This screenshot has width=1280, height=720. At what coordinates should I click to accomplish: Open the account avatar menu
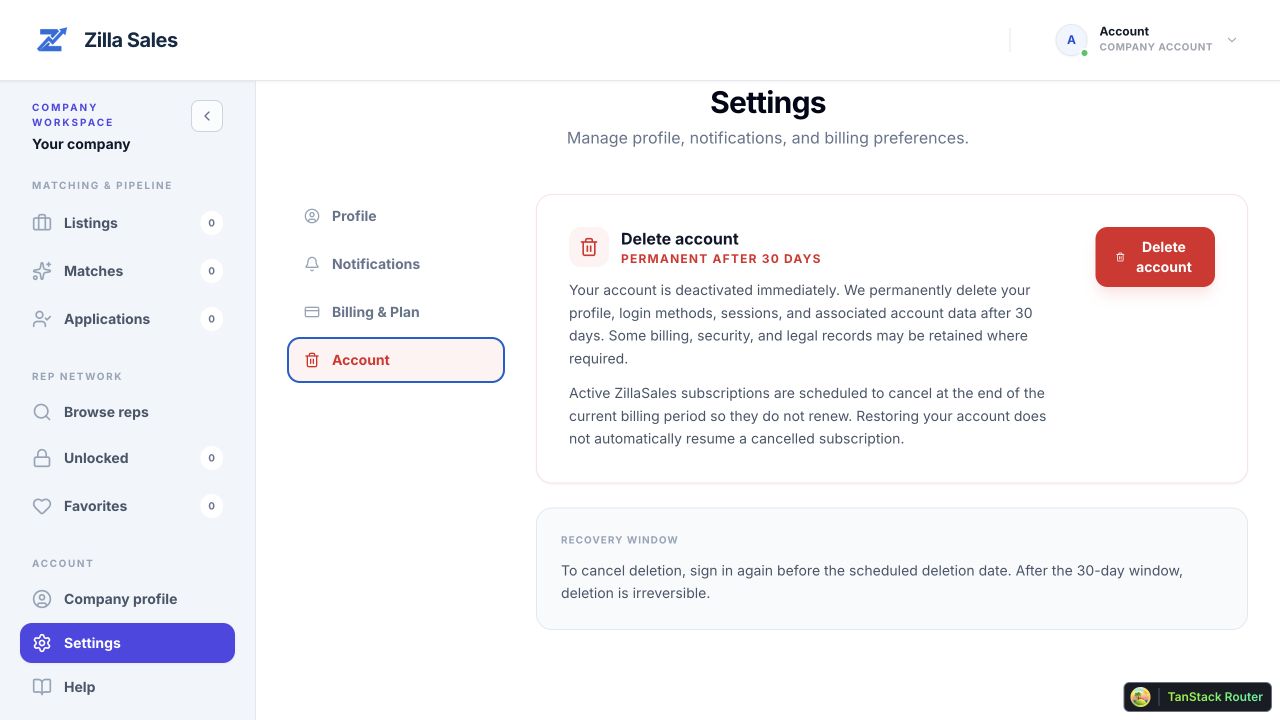point(1072,40)
